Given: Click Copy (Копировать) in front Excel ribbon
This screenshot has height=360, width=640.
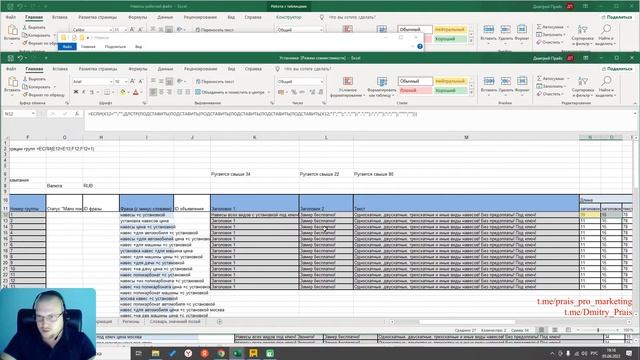Looking at the screenshot, I should tap(37, 87).
